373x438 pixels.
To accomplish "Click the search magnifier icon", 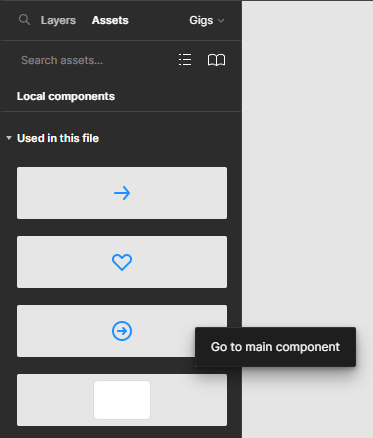I will tap(24, 20).
